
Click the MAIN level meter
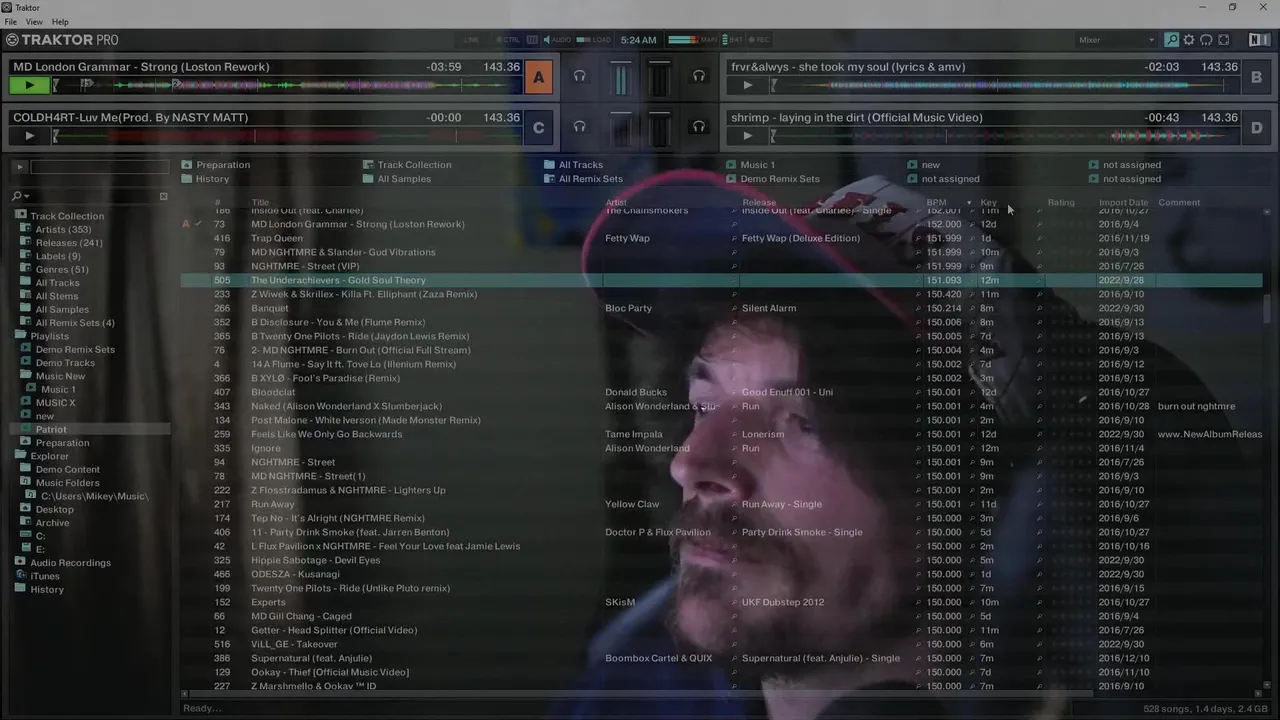click(693, 40)
